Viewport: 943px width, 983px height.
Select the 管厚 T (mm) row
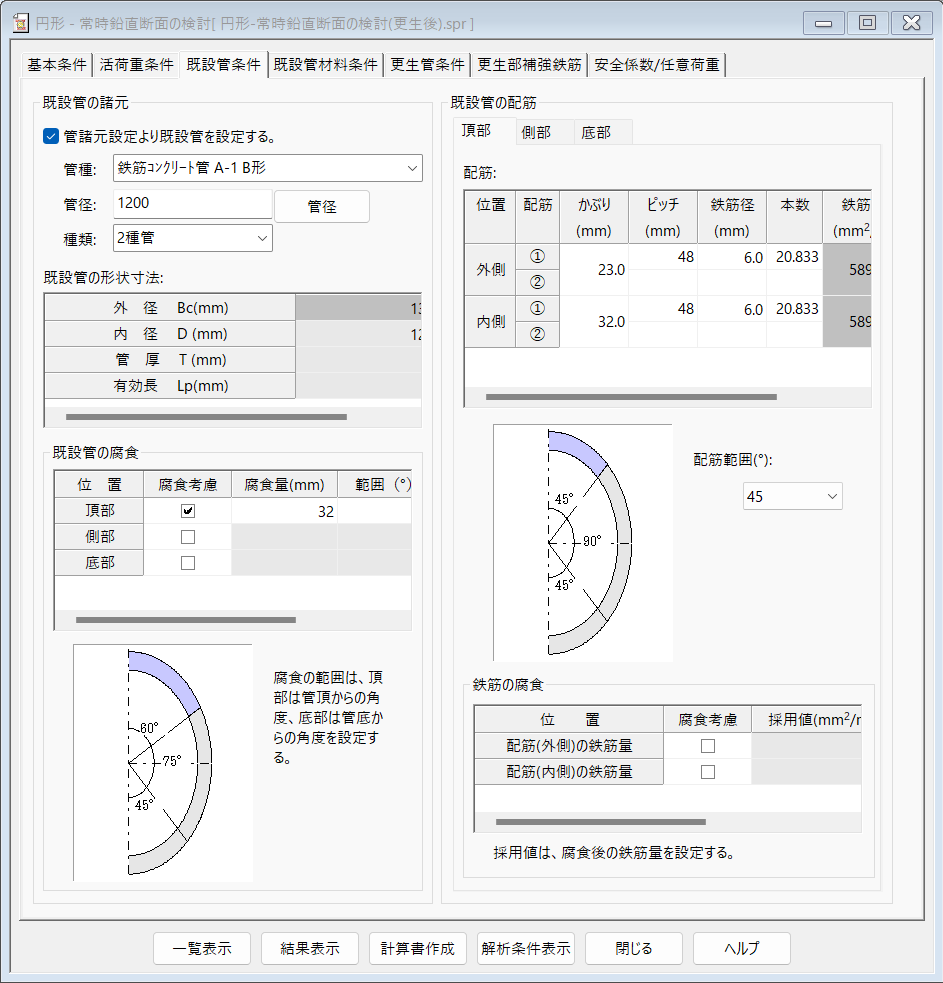tap(233, 360)
